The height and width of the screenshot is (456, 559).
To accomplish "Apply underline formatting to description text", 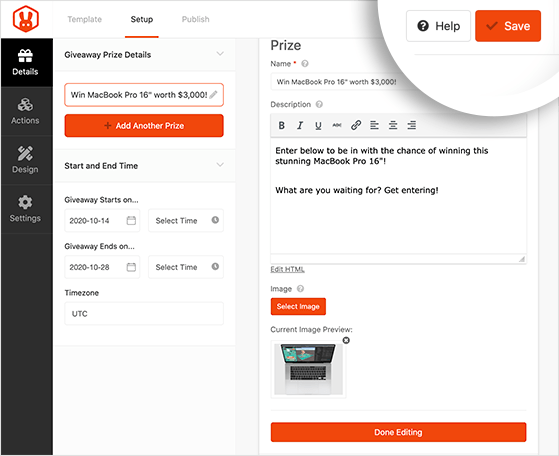I will (318, 125).
